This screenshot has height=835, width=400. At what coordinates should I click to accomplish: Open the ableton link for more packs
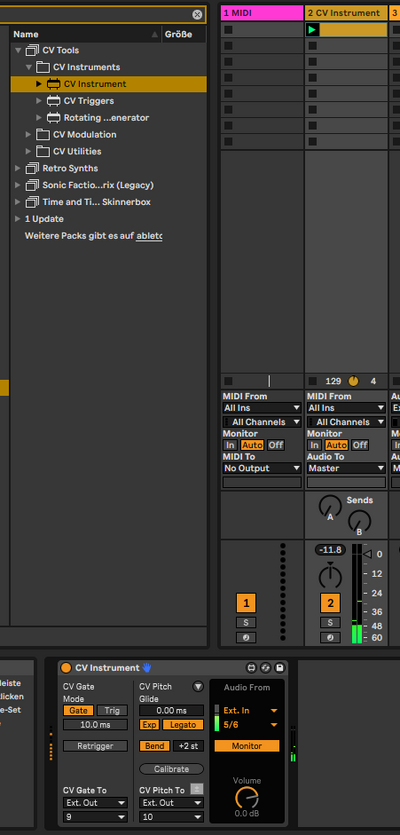149,236
